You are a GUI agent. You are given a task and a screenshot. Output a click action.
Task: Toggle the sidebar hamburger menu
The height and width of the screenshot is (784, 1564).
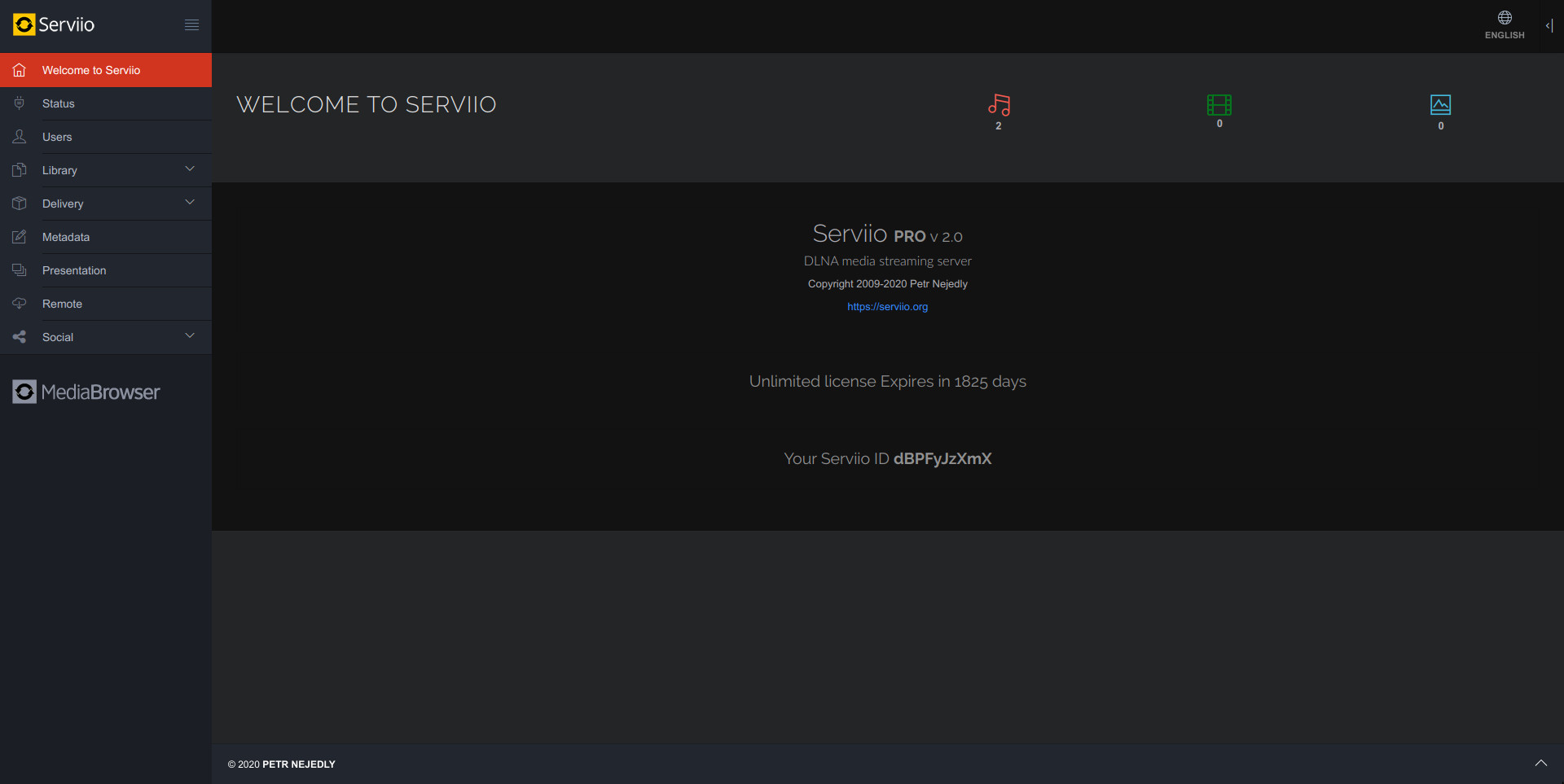(192, 24)
